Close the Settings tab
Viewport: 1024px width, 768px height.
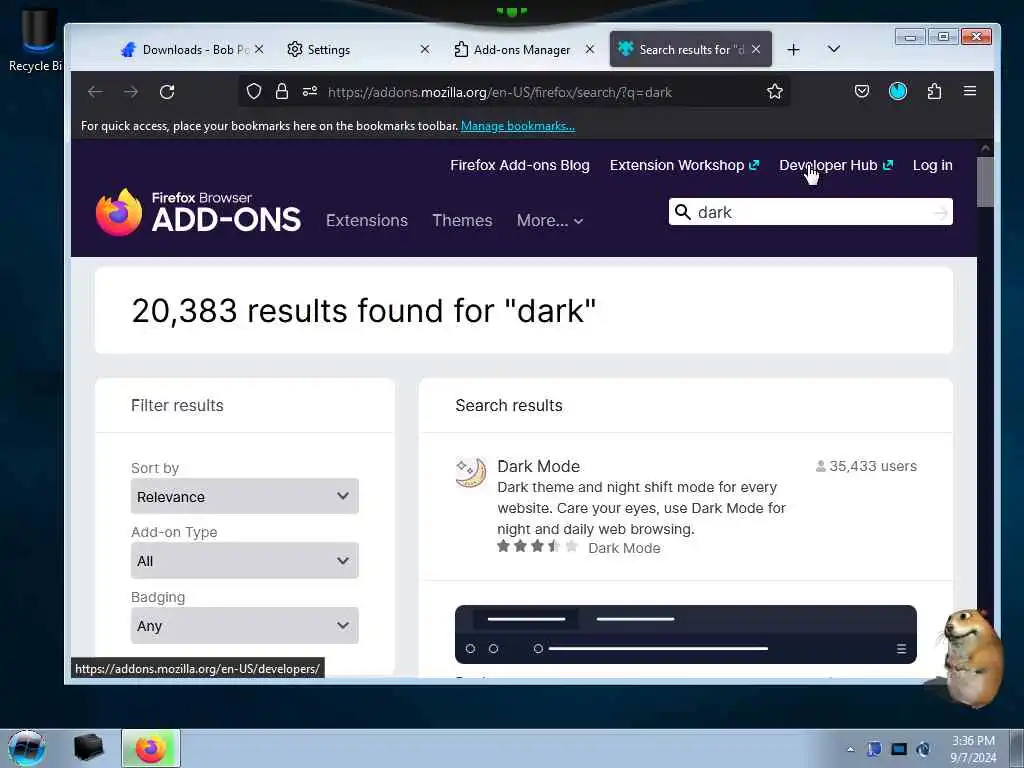pos(425,49)
